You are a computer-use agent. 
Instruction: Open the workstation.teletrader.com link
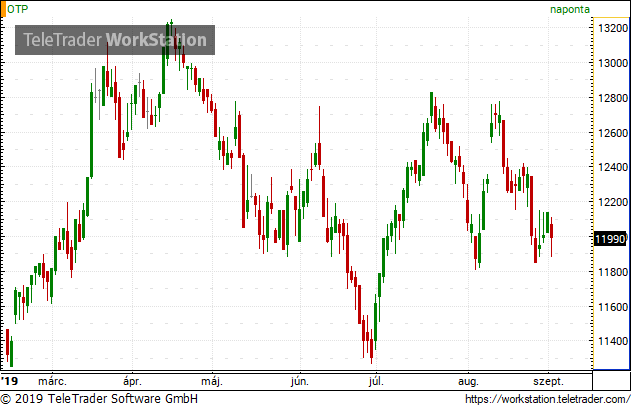[x=547, y=399]
